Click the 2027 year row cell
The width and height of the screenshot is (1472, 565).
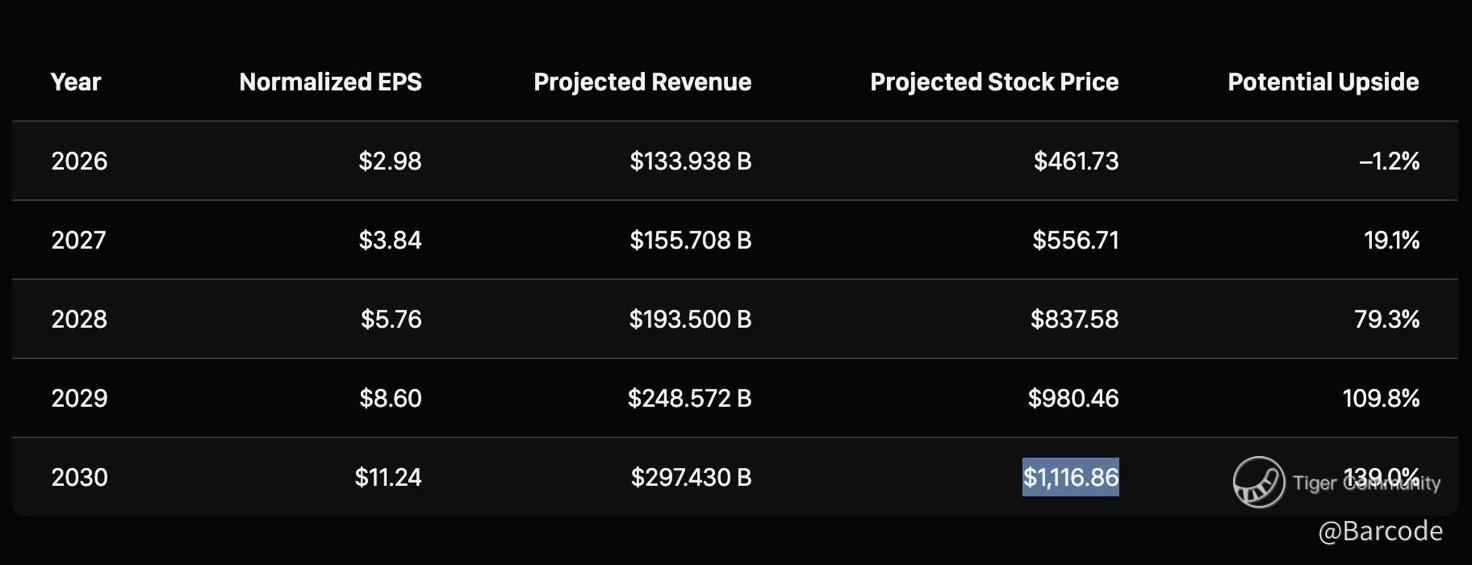(x=79, y=240)
